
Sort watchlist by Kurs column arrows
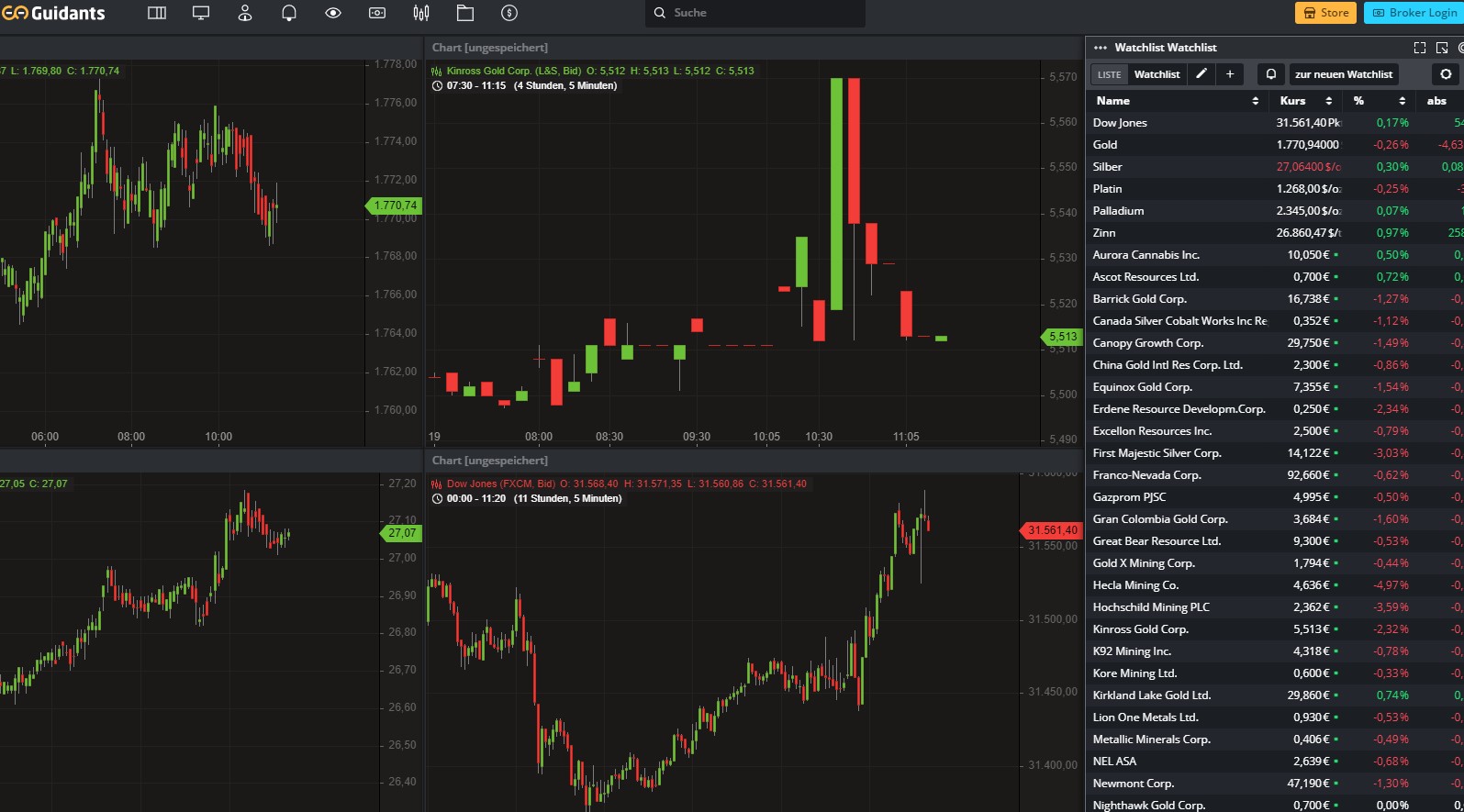pyautogui.click(x=1328, y=101)
